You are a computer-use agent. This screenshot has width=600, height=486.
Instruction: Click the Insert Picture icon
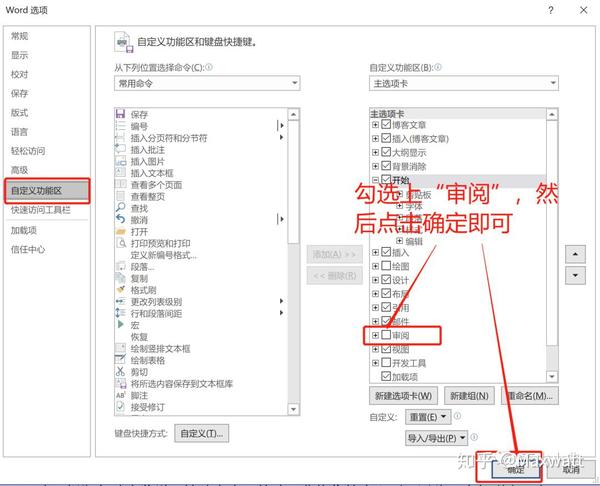click(x=121, y=161)
